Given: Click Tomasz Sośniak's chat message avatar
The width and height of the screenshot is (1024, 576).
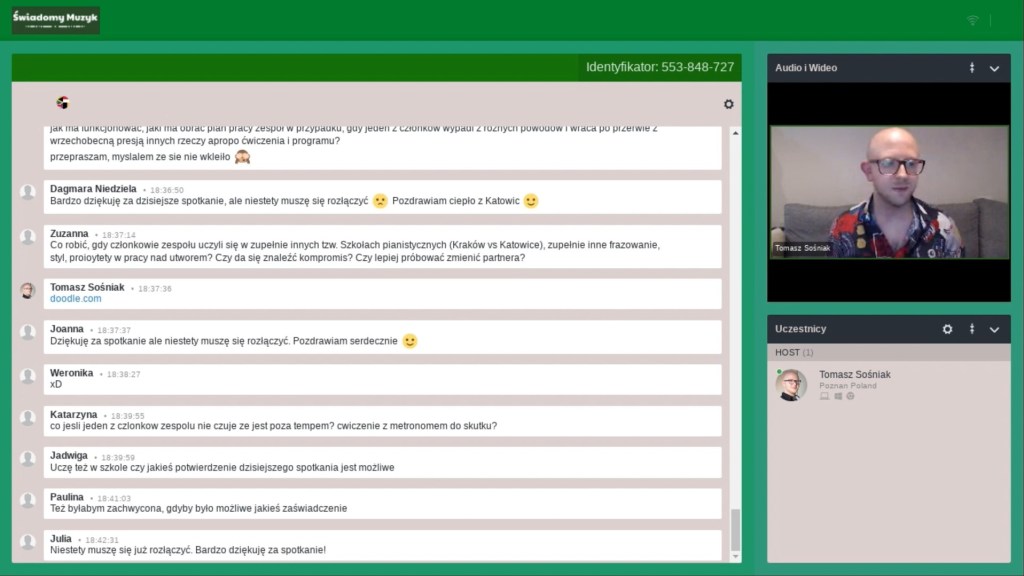Looking at the screenshot, I should (x=28, y=290).
